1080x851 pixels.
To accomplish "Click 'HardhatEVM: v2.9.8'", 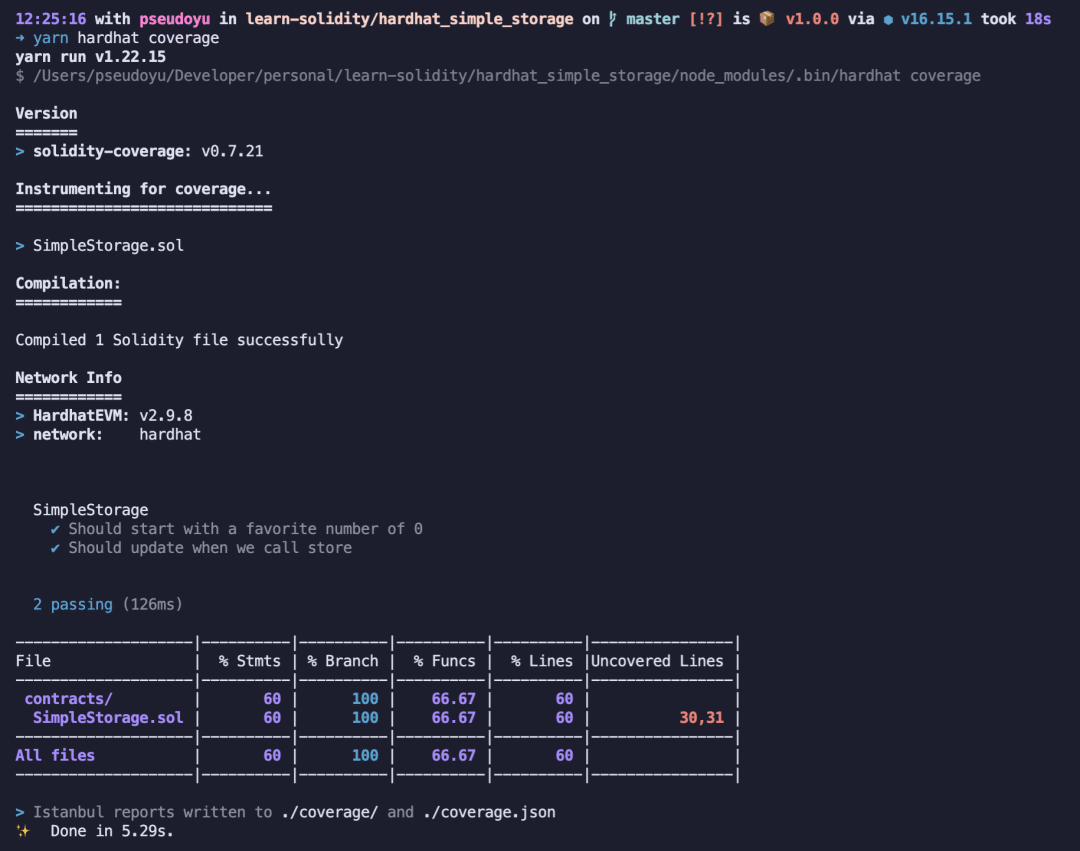I will (113, 416).
